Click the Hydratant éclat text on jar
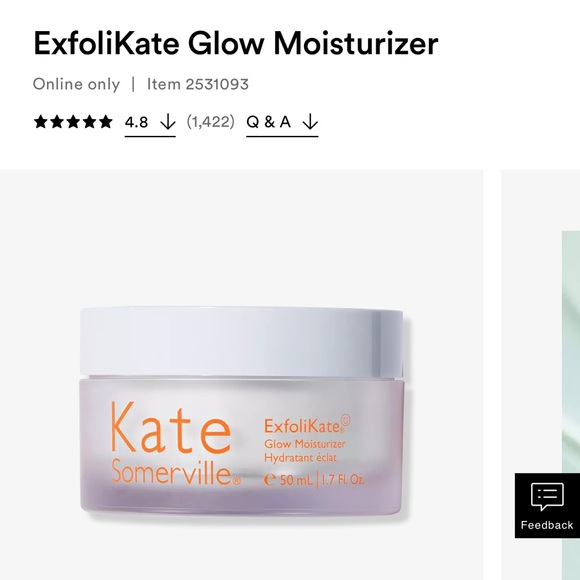This screenshot has height=580, width=580. pos(300,458)
